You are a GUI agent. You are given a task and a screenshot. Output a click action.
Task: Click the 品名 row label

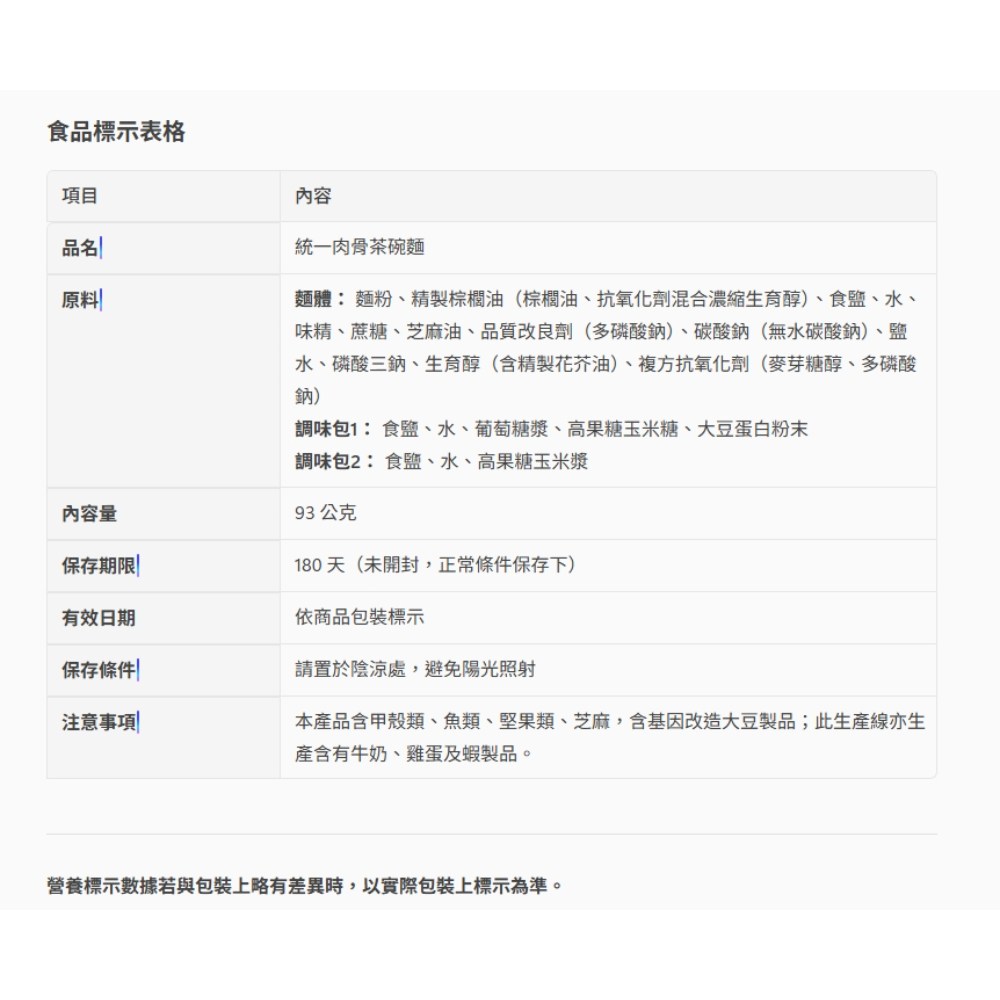point(80,248)
